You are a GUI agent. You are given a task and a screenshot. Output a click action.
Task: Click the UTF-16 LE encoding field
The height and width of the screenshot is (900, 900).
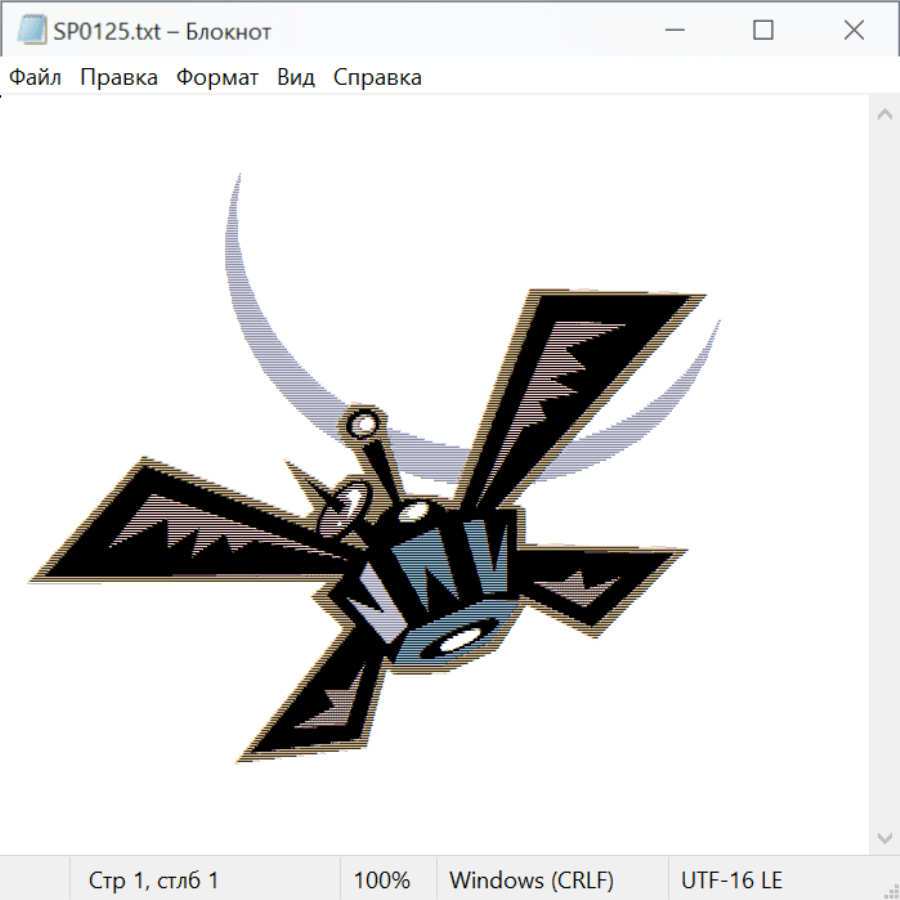[x=732, y=880]
